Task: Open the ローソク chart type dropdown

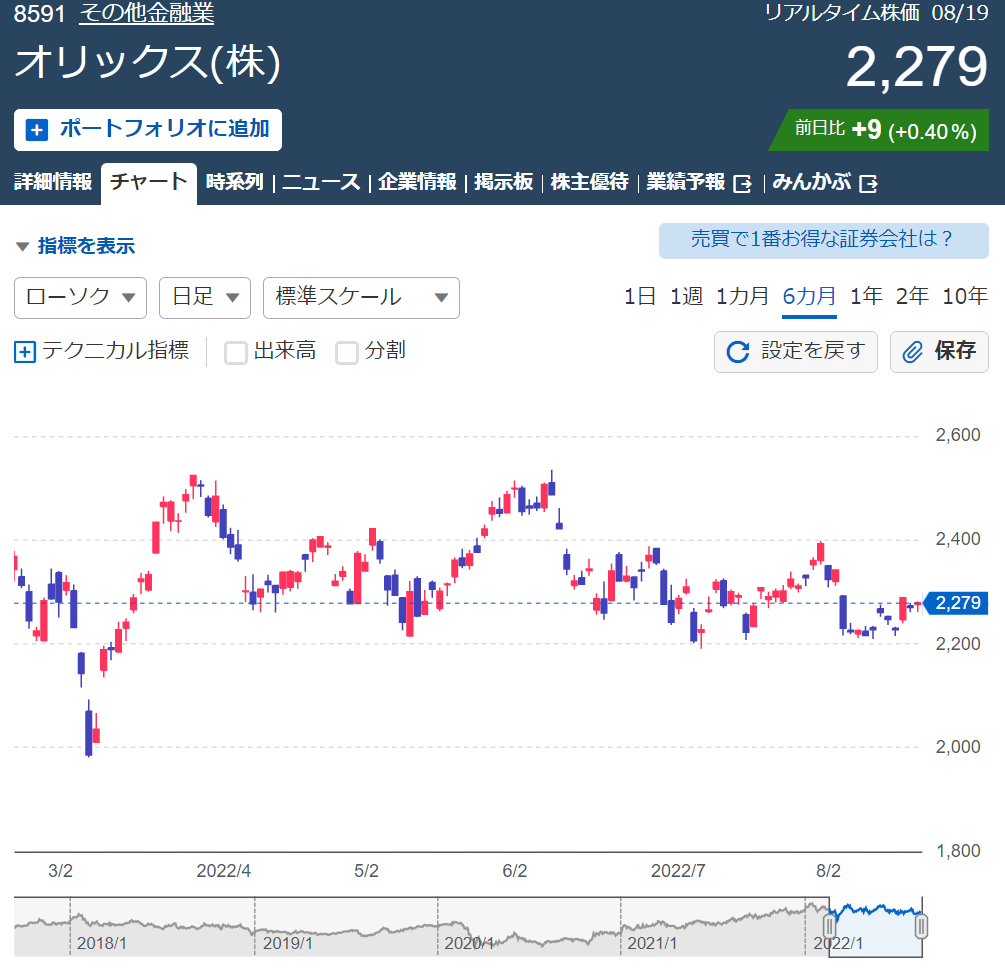Action: click(81, 297)
